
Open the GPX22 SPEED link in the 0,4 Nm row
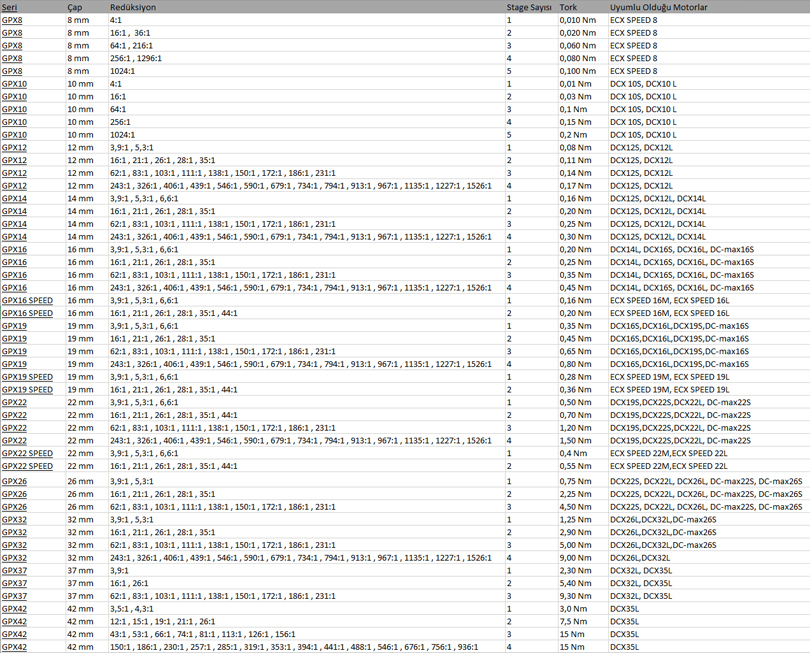coord(27,454)
